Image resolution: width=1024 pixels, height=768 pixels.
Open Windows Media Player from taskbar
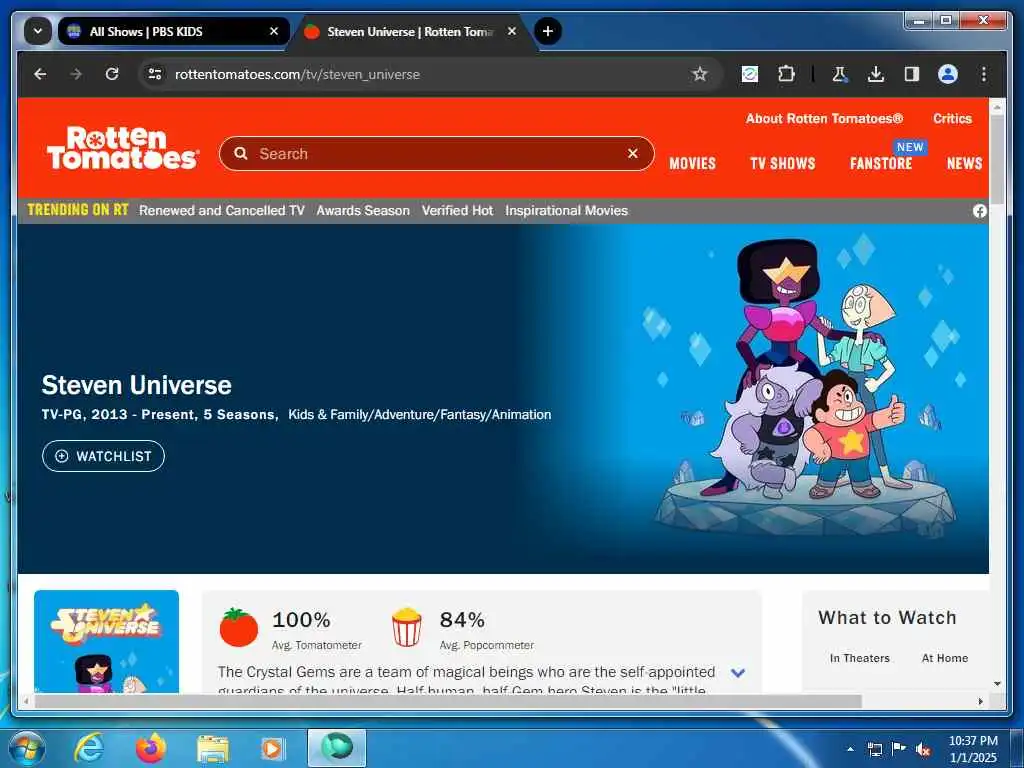point(272,748)
